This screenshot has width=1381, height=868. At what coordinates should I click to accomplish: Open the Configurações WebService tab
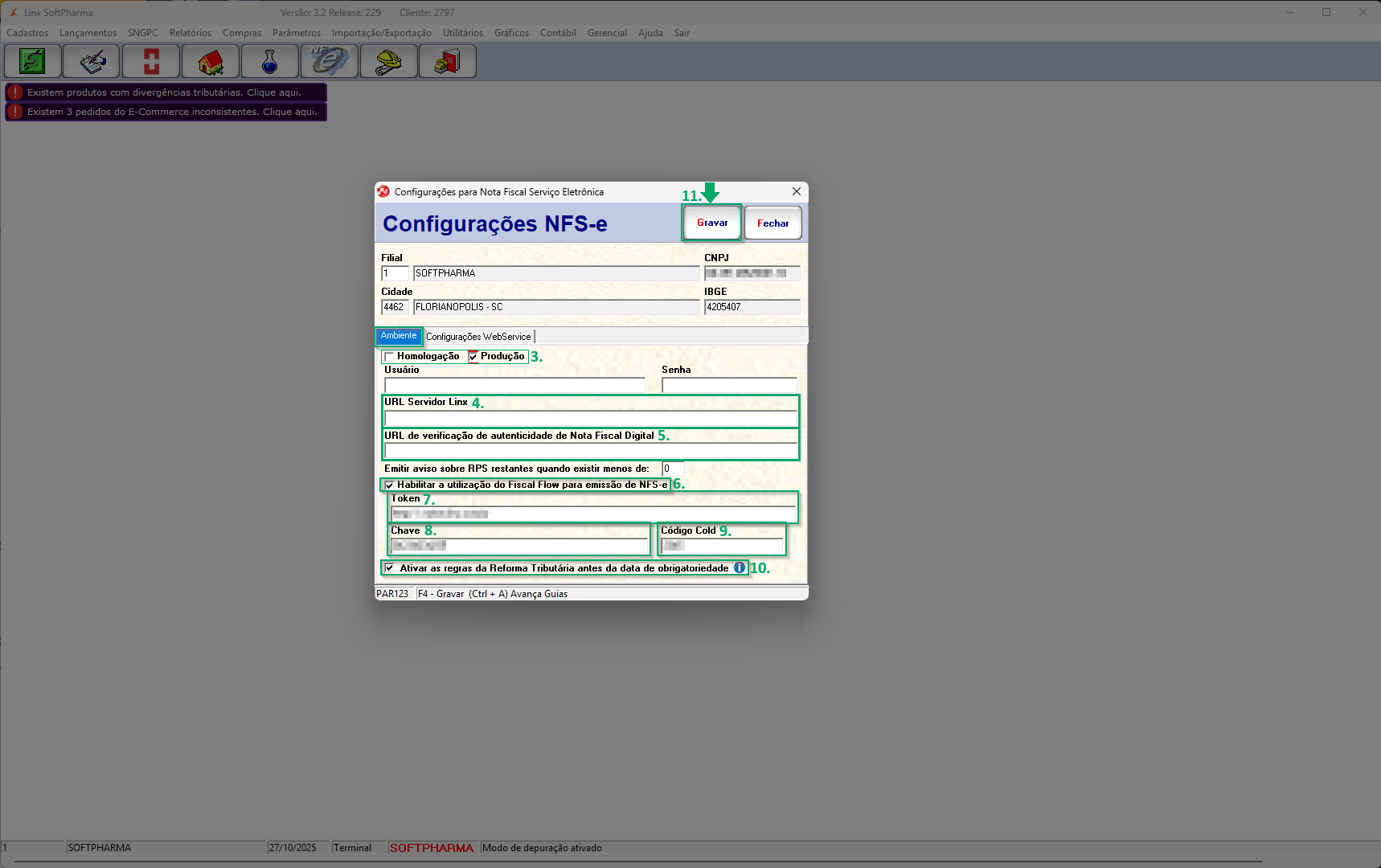click(478, 337)
